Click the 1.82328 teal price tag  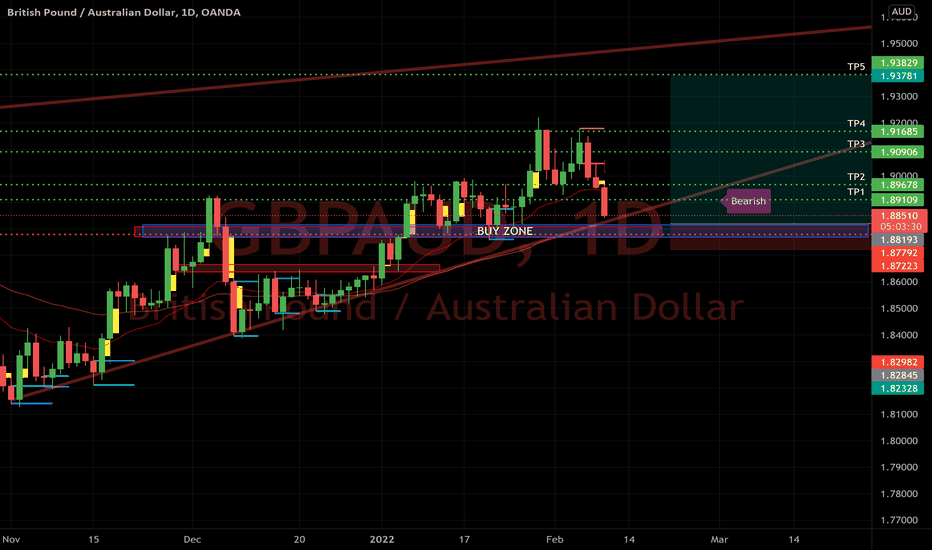click(898, 388)
